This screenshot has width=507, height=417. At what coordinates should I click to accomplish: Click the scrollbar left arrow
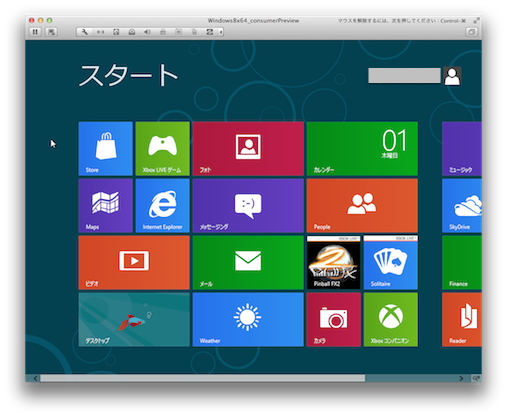point(36,378)
